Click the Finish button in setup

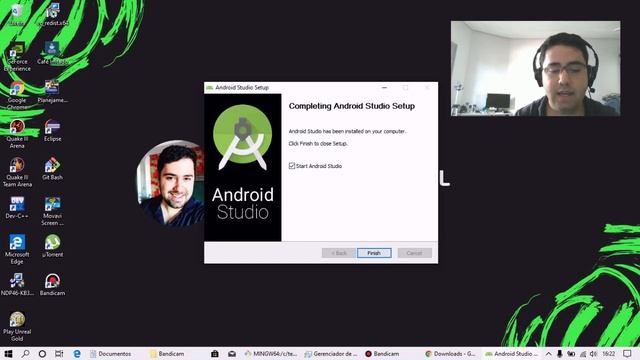[374, 253]
